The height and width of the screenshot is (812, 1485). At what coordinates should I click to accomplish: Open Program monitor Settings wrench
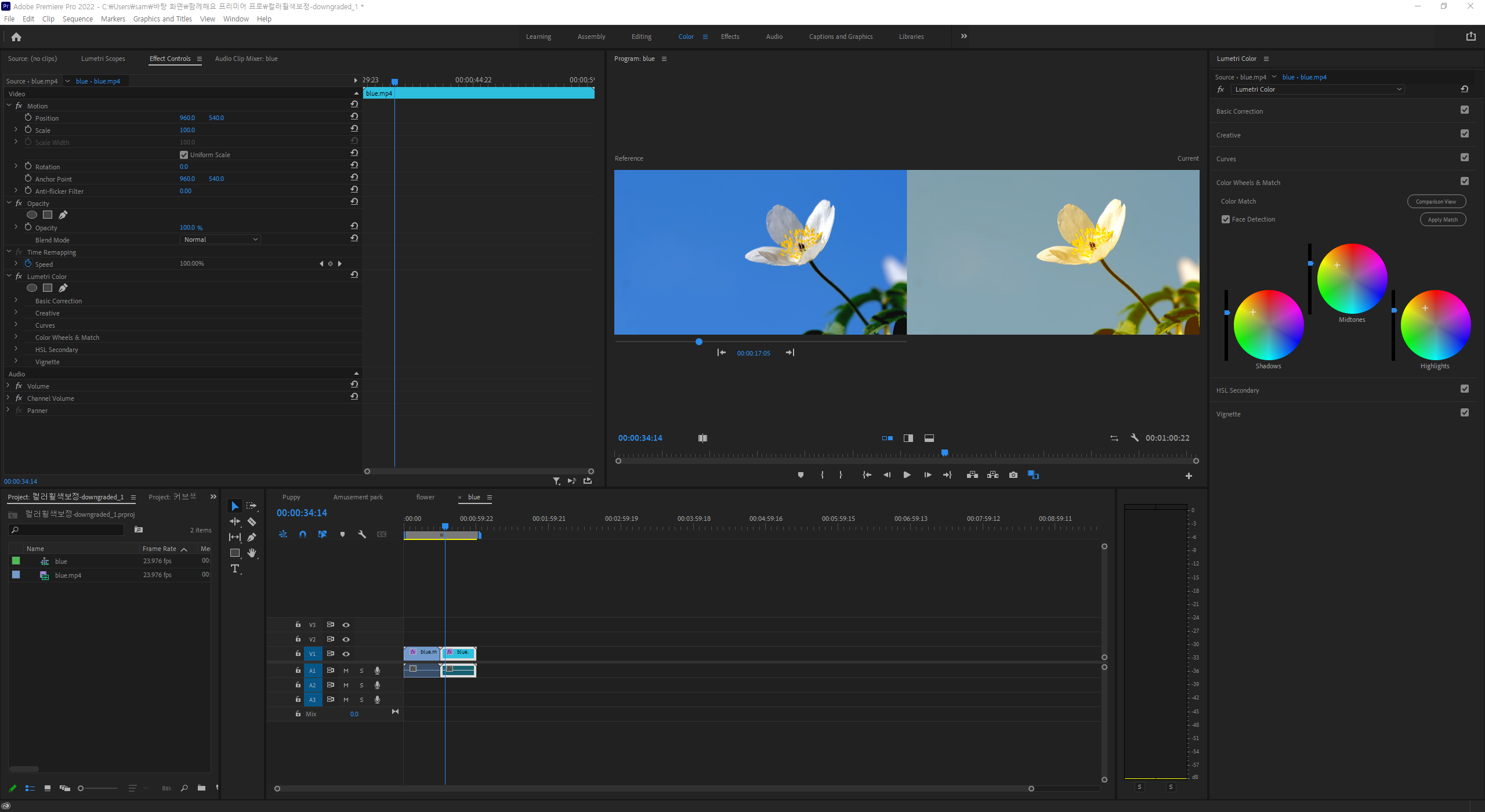(x=1134, y=438)
